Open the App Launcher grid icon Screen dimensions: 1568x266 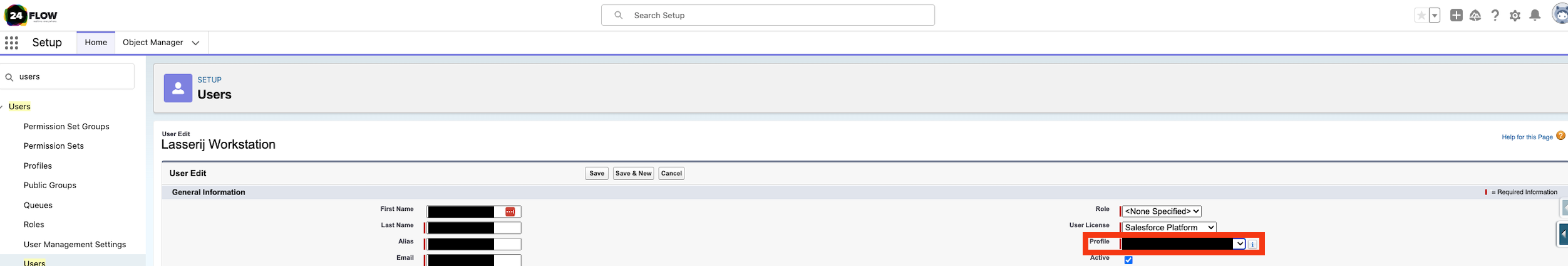[x=11, y=43]
